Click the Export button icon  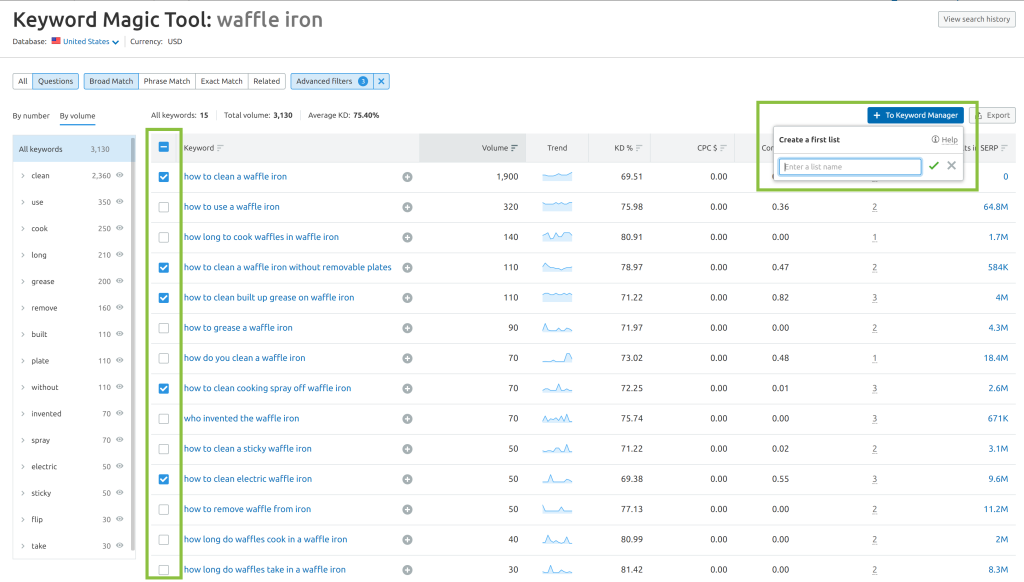point(980,116)
